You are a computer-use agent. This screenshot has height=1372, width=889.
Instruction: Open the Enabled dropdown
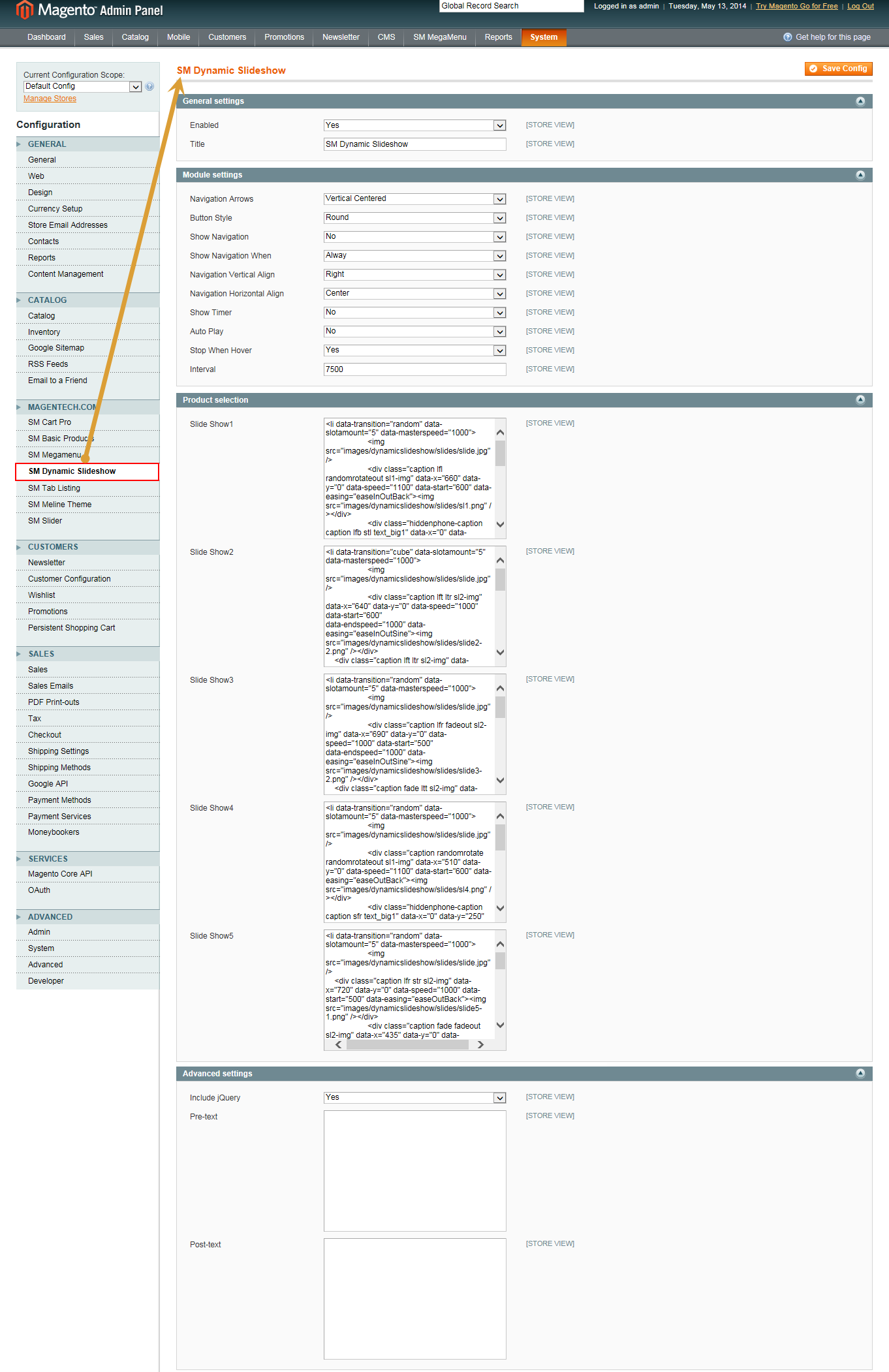(x=414, y=125)
